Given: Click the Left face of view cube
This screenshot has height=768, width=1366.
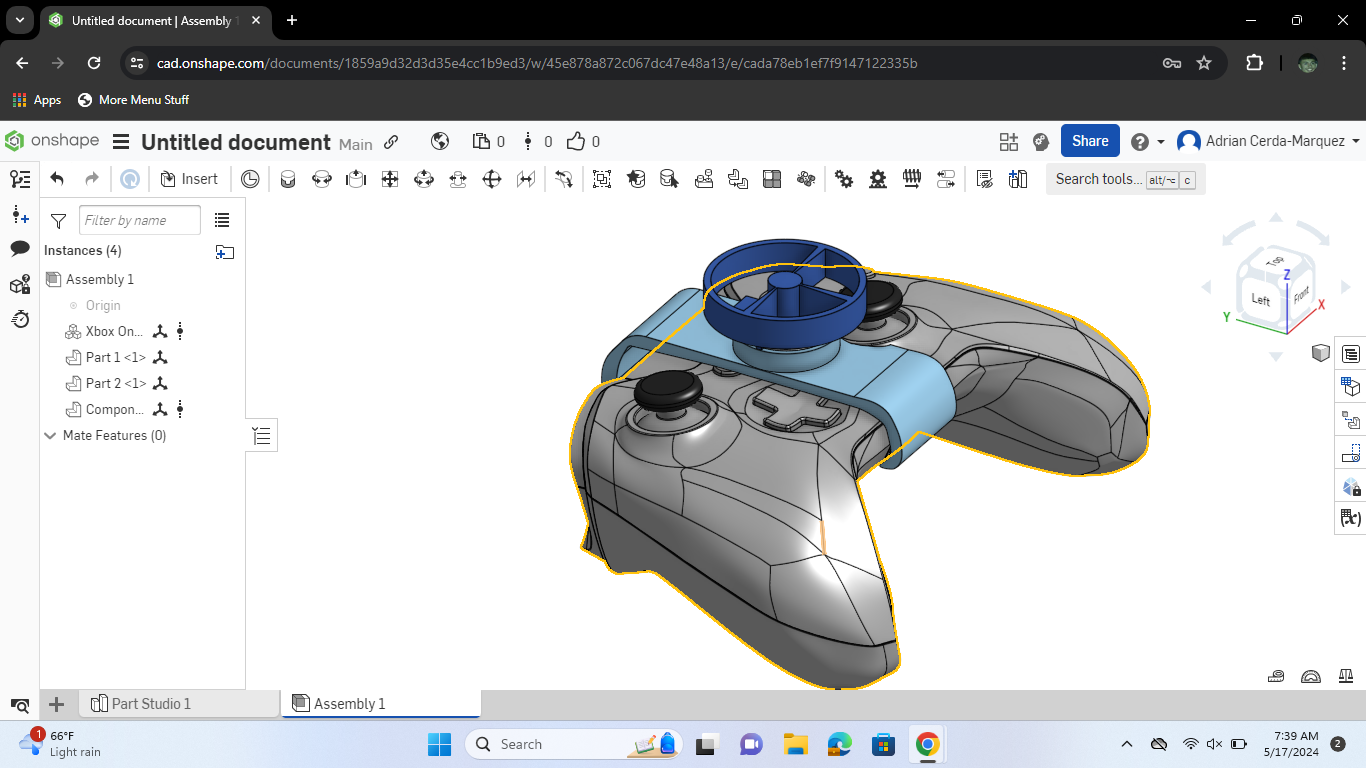Looking at the screenshot, I should pos(1260,299).
